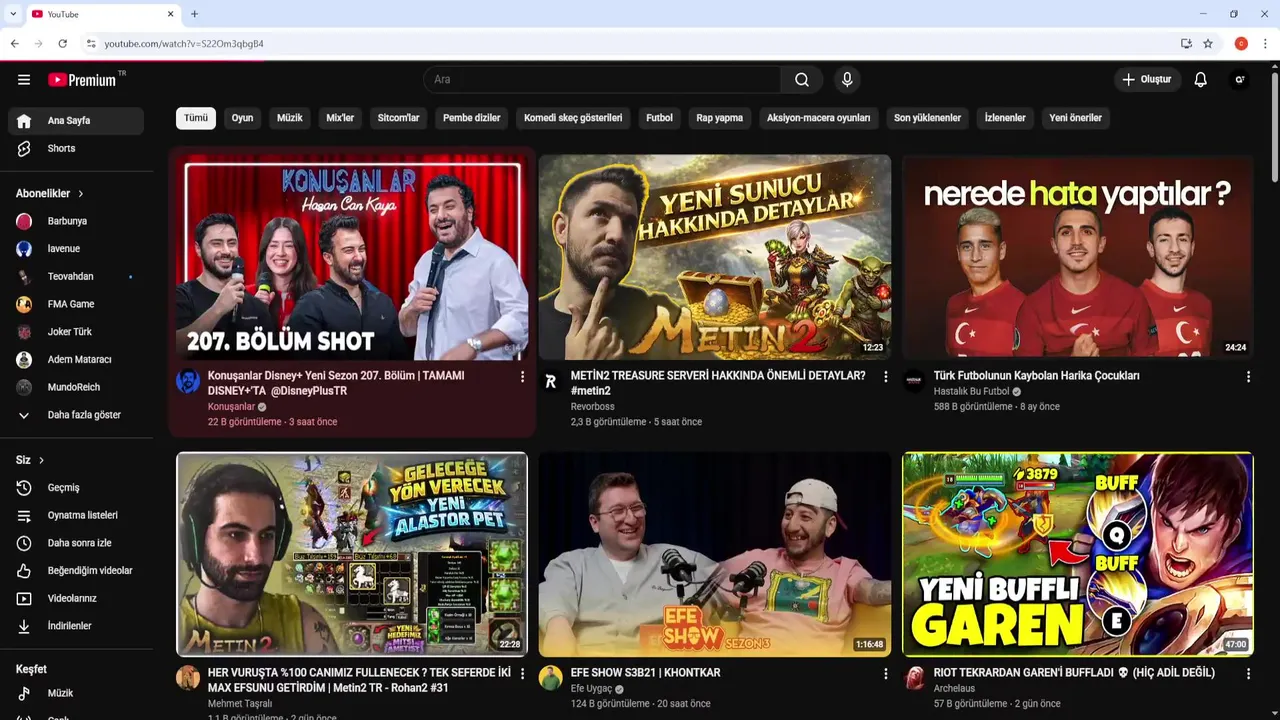Click the Ana Sayfa home icon
The width and height of the screenshot is (1280, 720).
24,121
